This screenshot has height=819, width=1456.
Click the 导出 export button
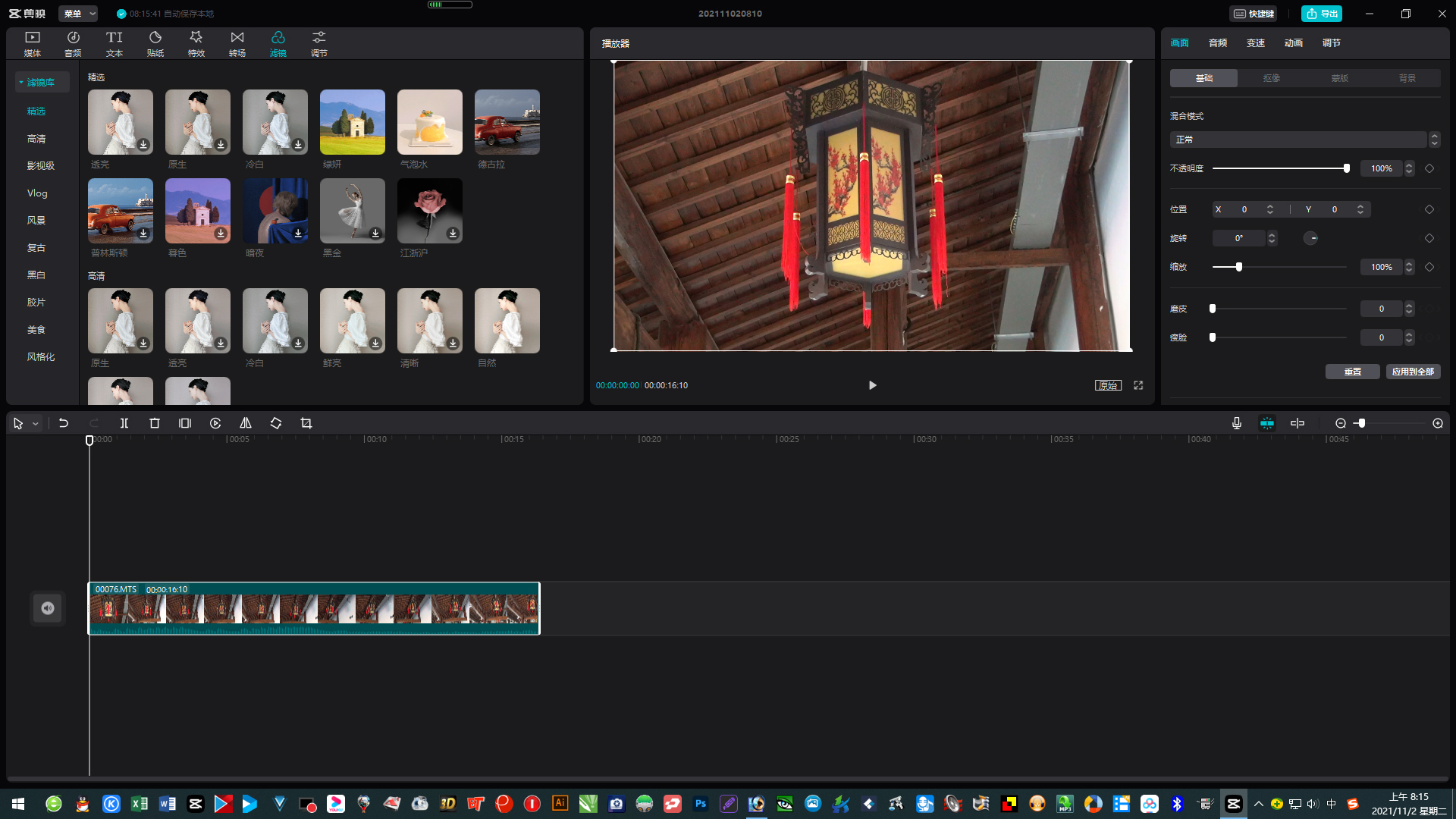pos(1322,14)
